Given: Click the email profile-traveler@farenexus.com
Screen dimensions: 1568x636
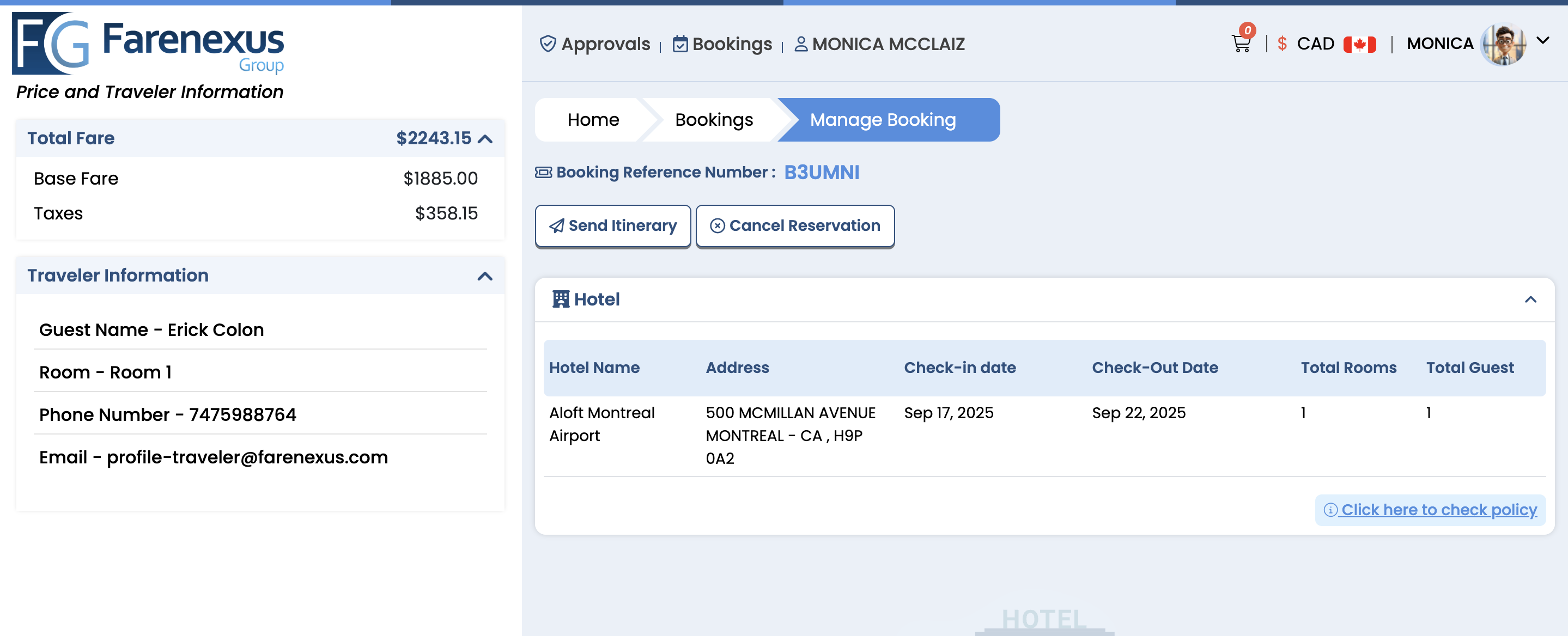Looking at the screenshot, I should coord(247,457).
